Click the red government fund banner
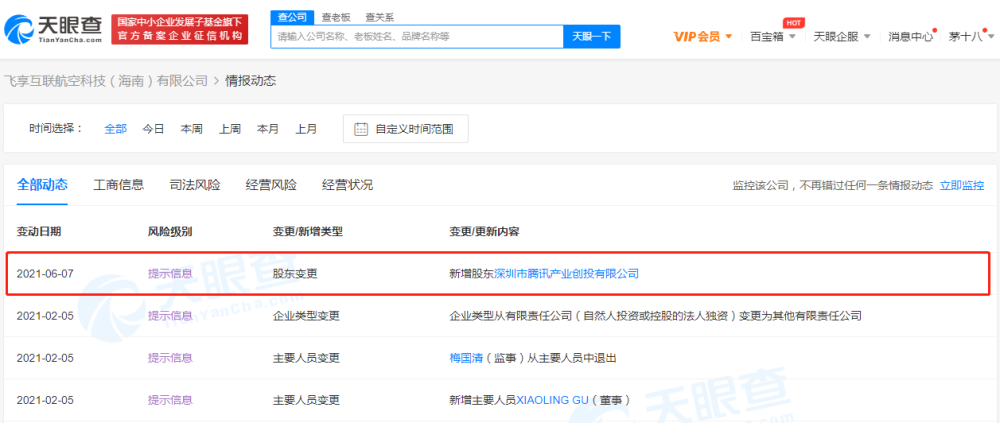1000x423 pixels. click(x=180, y=29)
